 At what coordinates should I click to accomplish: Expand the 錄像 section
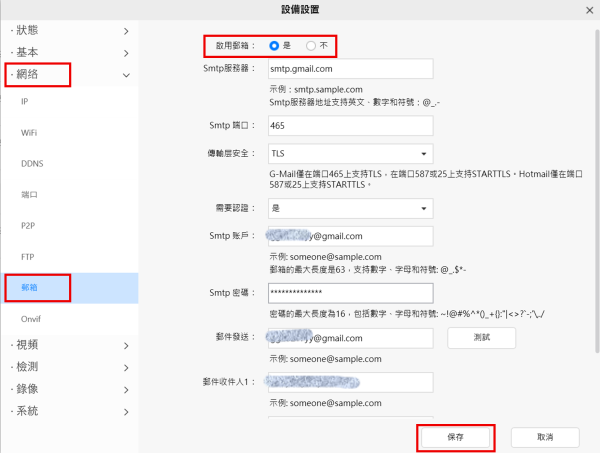(68, 389)
